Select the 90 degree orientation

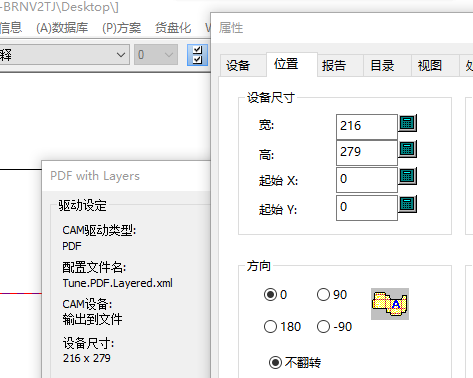(x=332, y=295)
